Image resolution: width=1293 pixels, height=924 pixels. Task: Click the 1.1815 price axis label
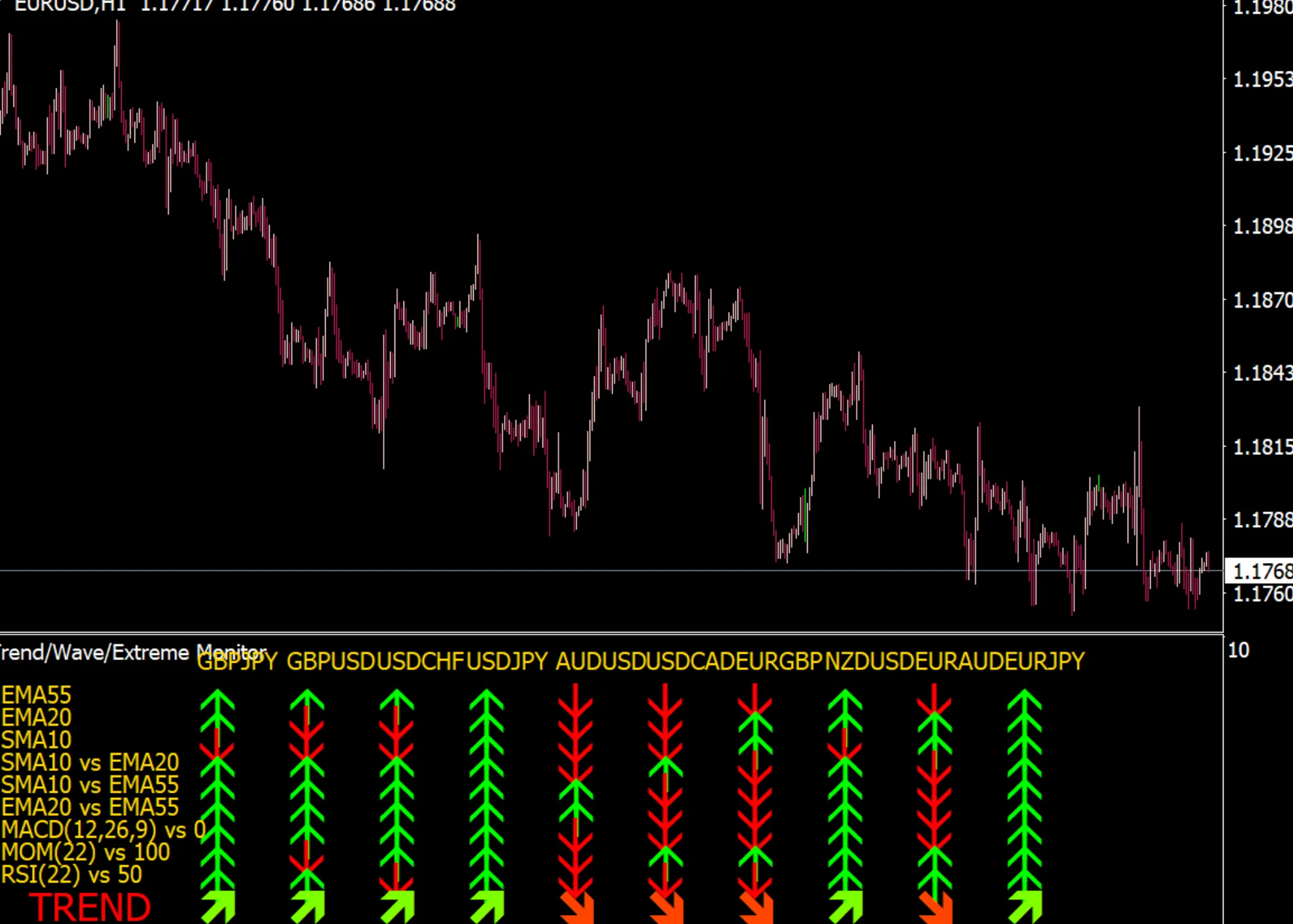point(1262,446)
